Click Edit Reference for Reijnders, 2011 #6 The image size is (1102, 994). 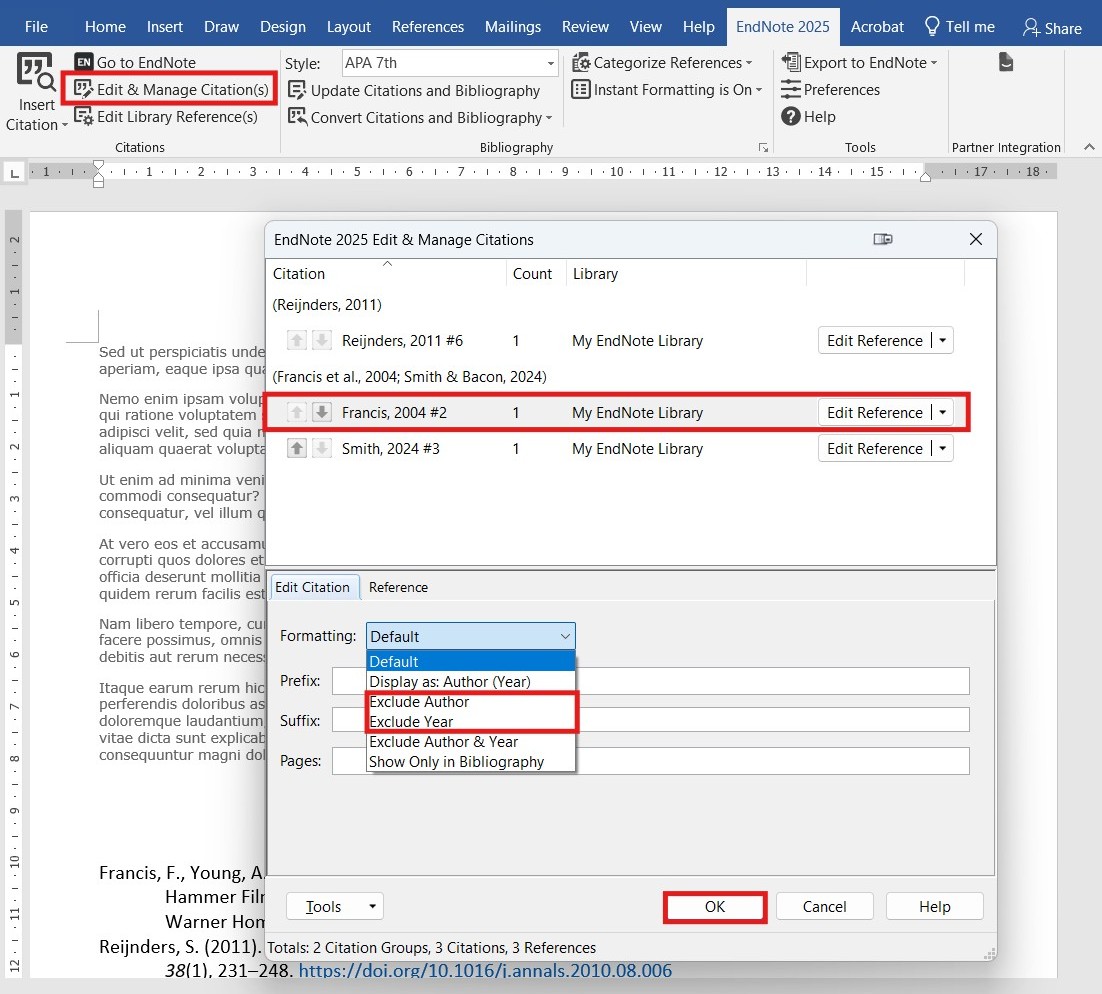pos(875,340)
